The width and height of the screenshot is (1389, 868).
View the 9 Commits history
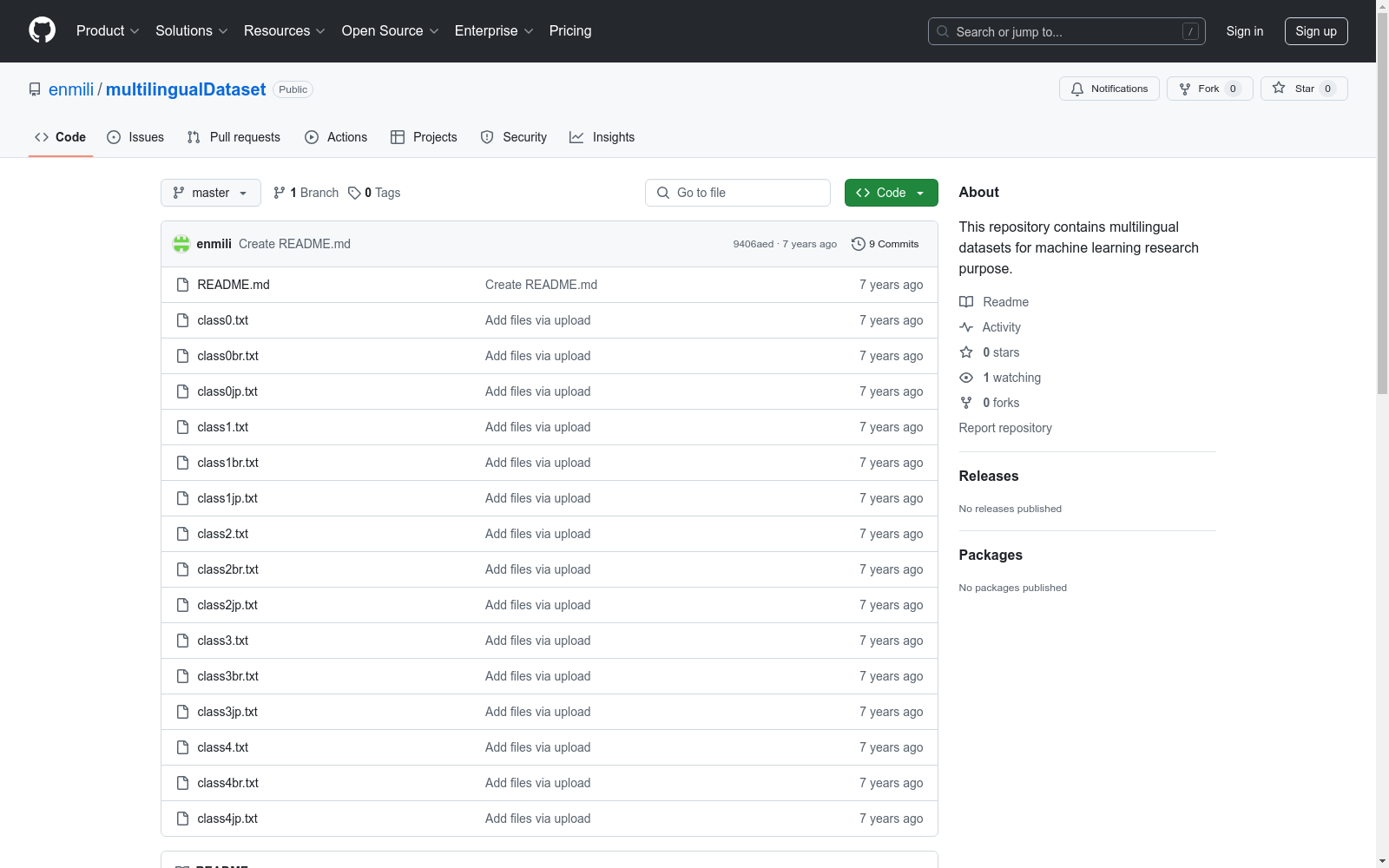tap(885, 244)
